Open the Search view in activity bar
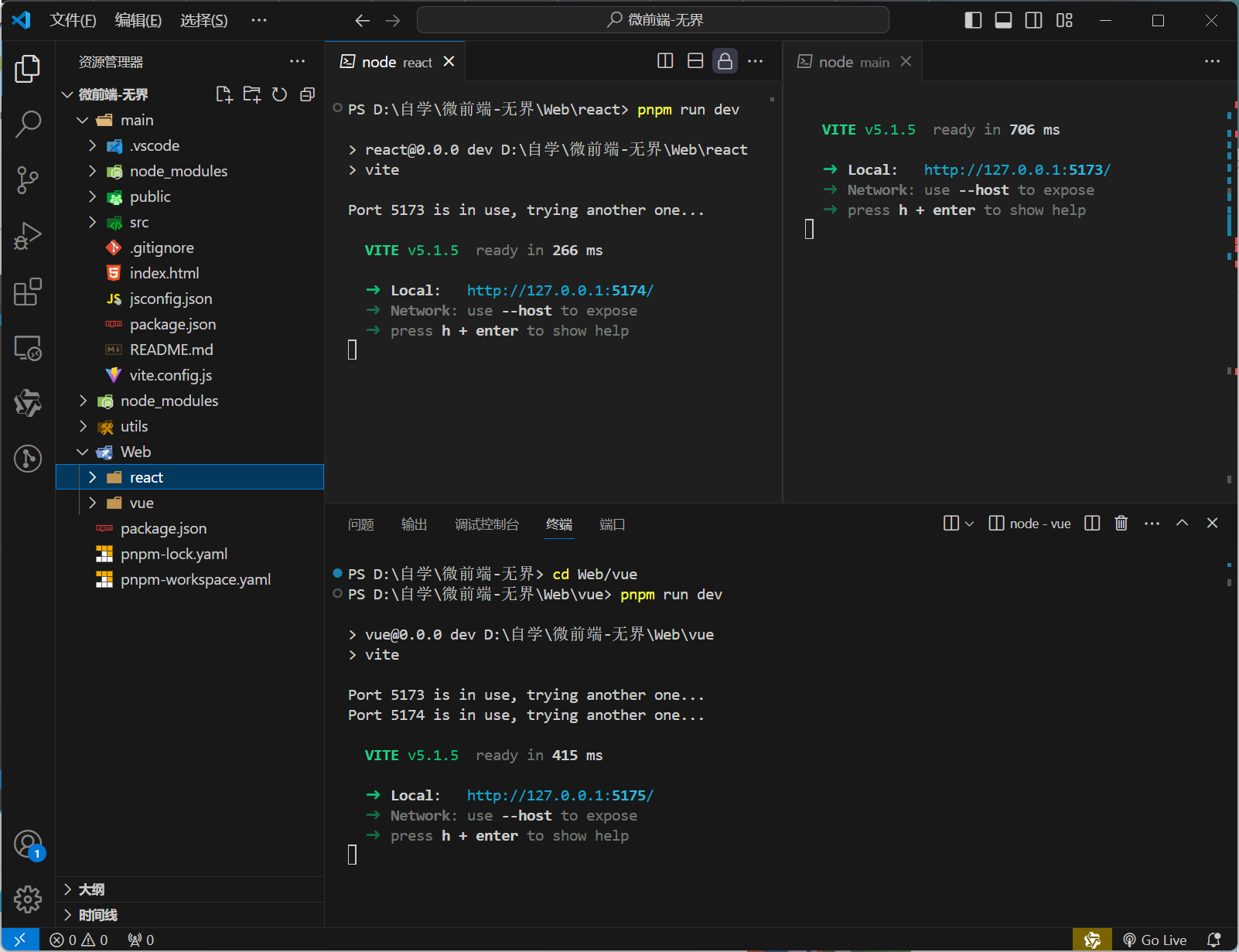1239x952 pixels. (x=28, y=124)
